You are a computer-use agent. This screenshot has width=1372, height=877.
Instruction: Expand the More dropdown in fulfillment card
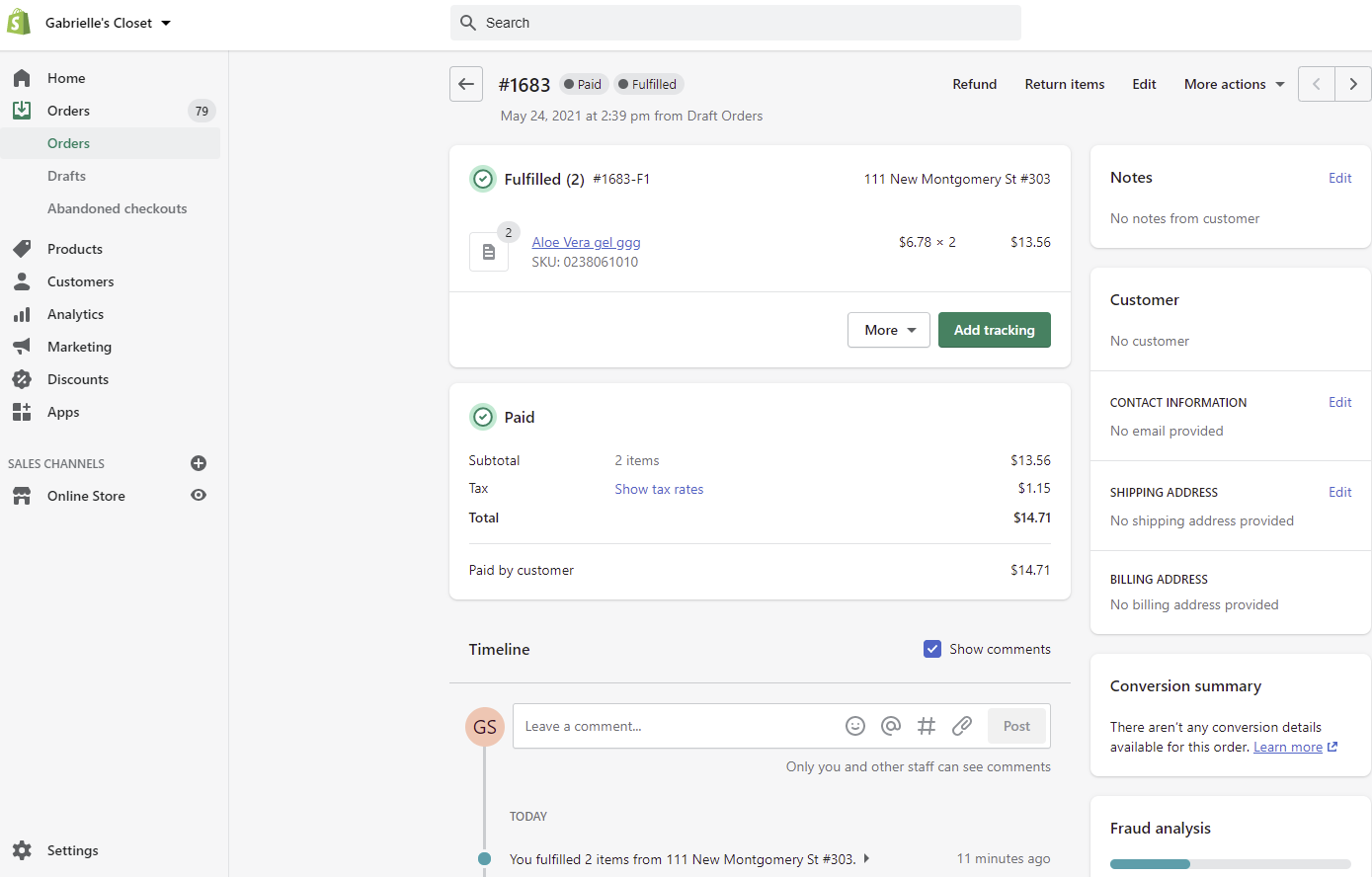(888, 330)
